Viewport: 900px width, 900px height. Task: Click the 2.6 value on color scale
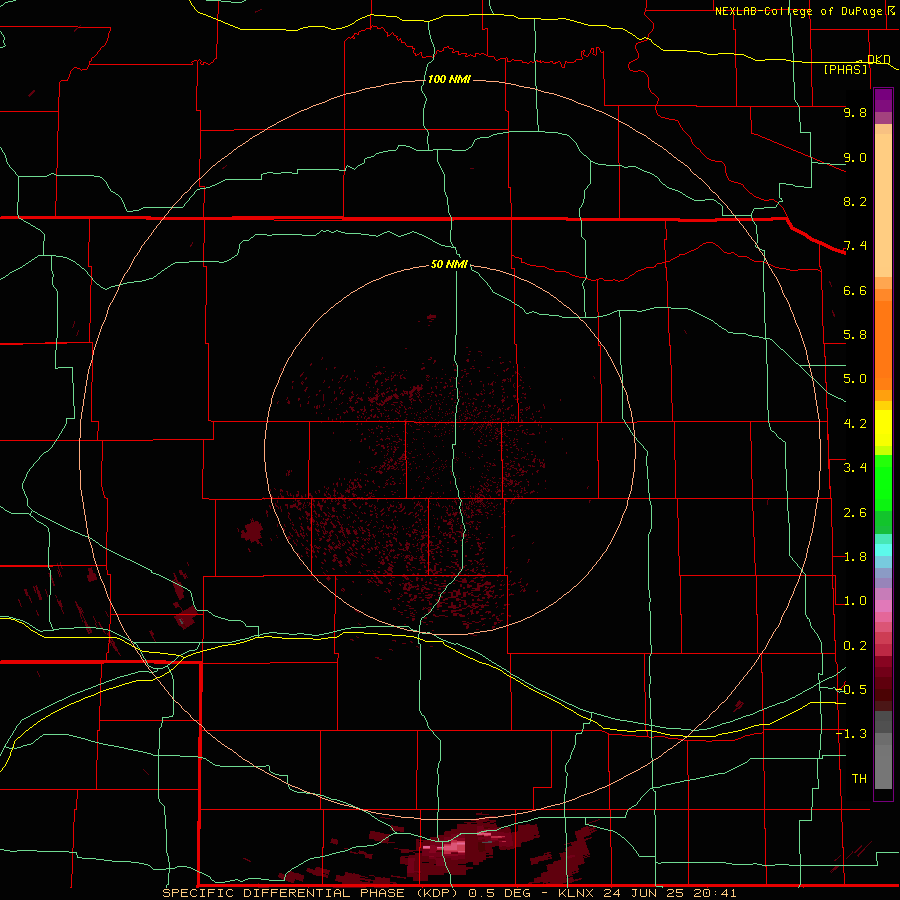855,513
